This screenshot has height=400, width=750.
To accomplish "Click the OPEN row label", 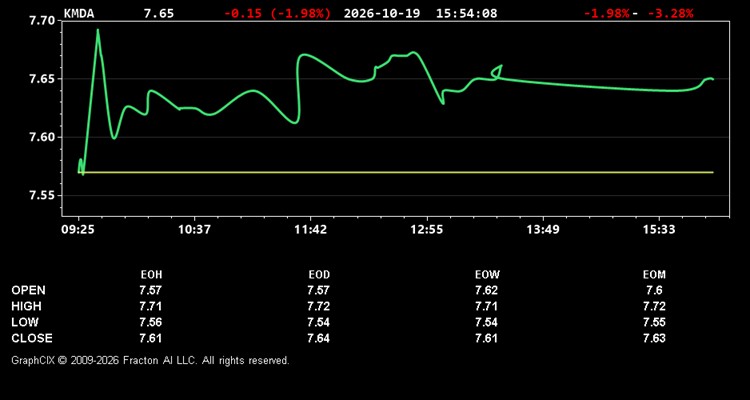I will pos(29,290).
